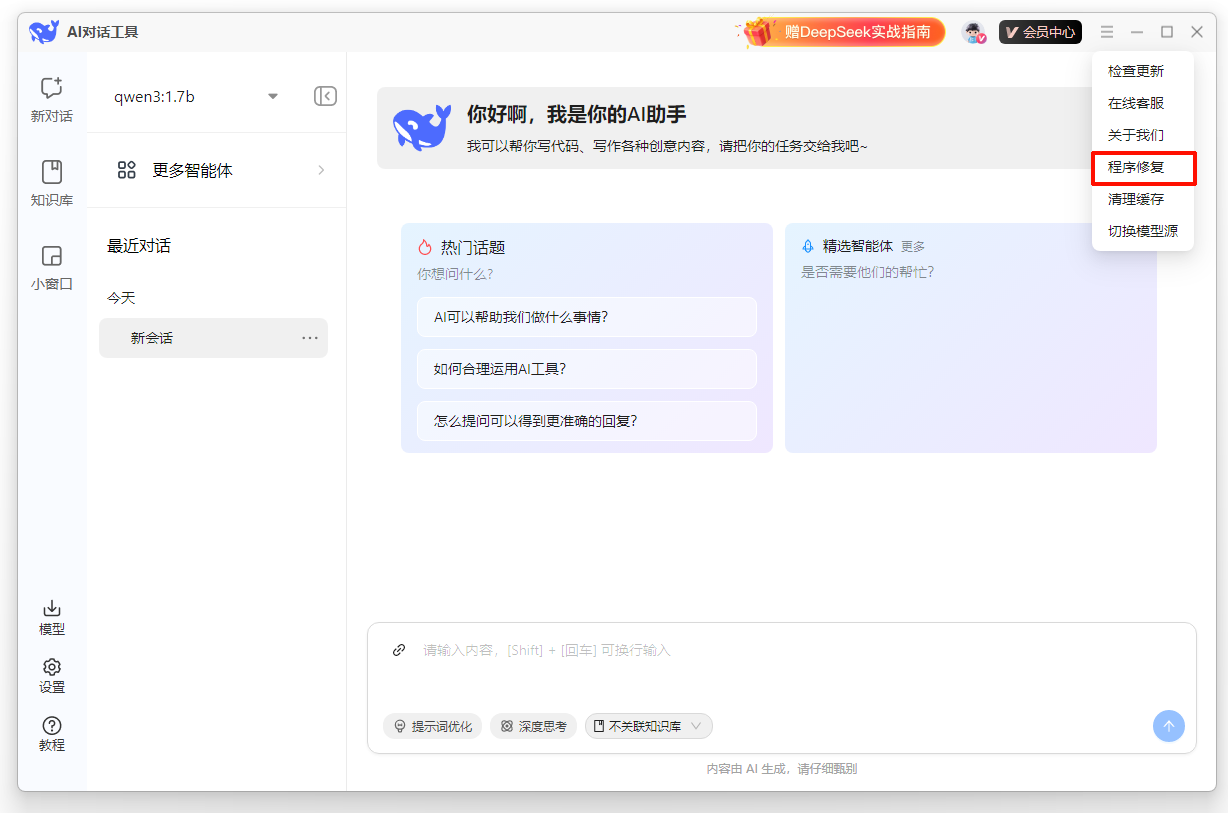Click 更多 beside 精选智能体
The height and width of the screenshot is (813, 1228).
[x=914, y=246]
